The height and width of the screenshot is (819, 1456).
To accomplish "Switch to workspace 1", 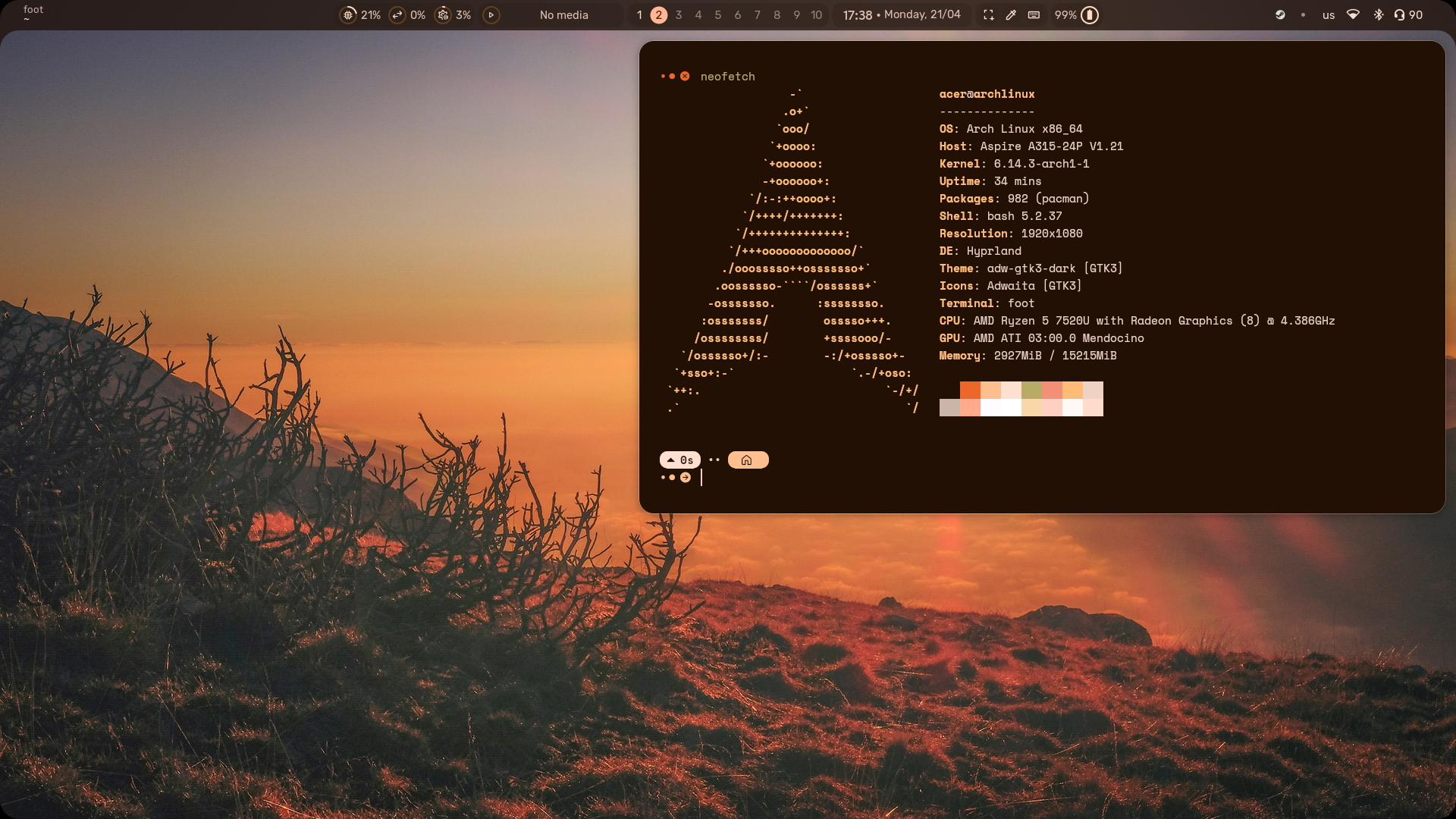I will [x=639, y=14].
